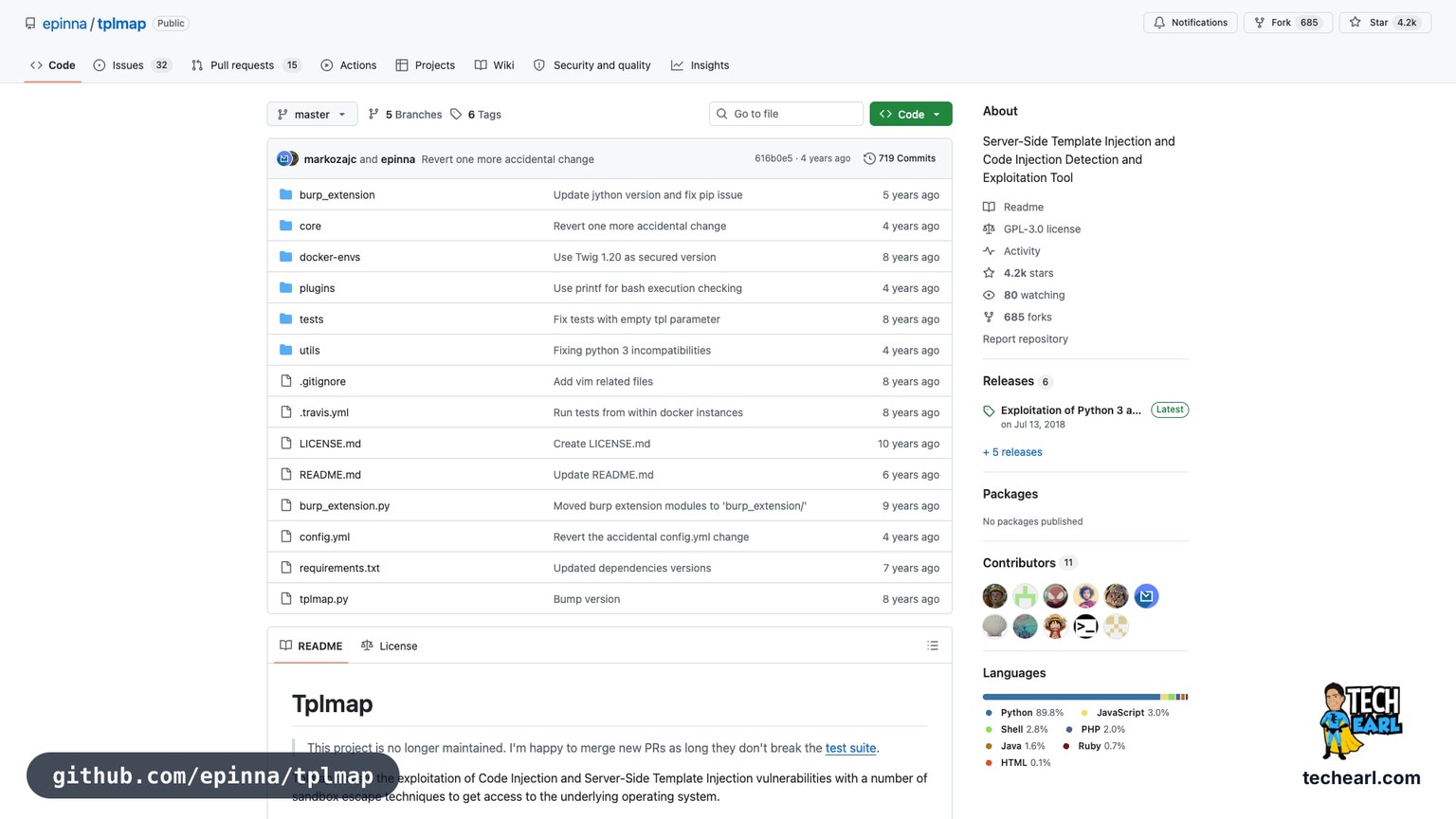Click the Python segment of languages bar
This screenshot has width=1456, height=819.
pyautogui.click(x=1071, y=697)
